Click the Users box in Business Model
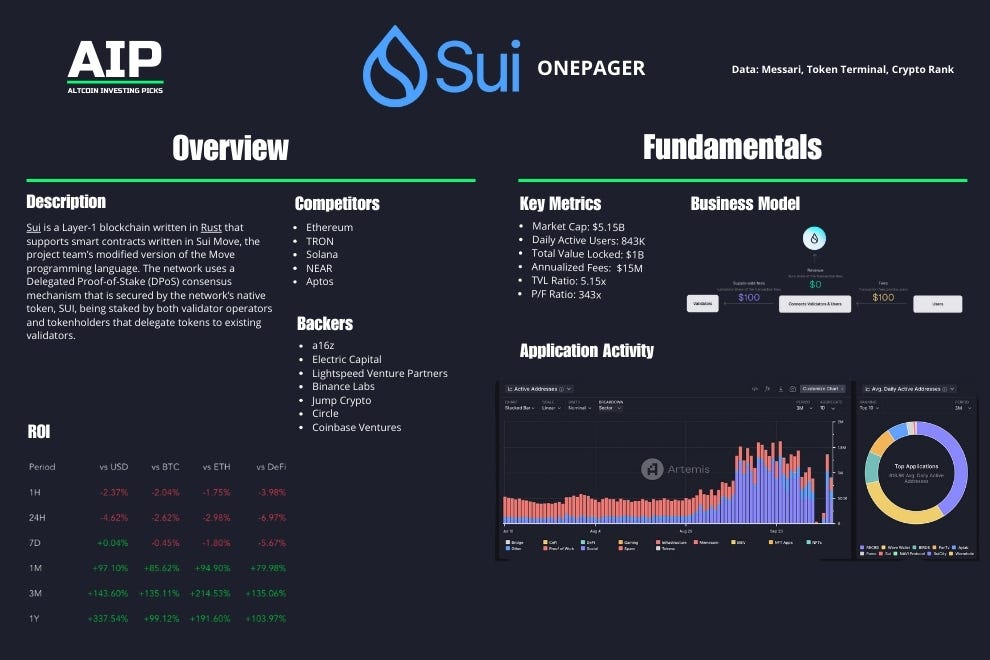 [x=938, y=304]
